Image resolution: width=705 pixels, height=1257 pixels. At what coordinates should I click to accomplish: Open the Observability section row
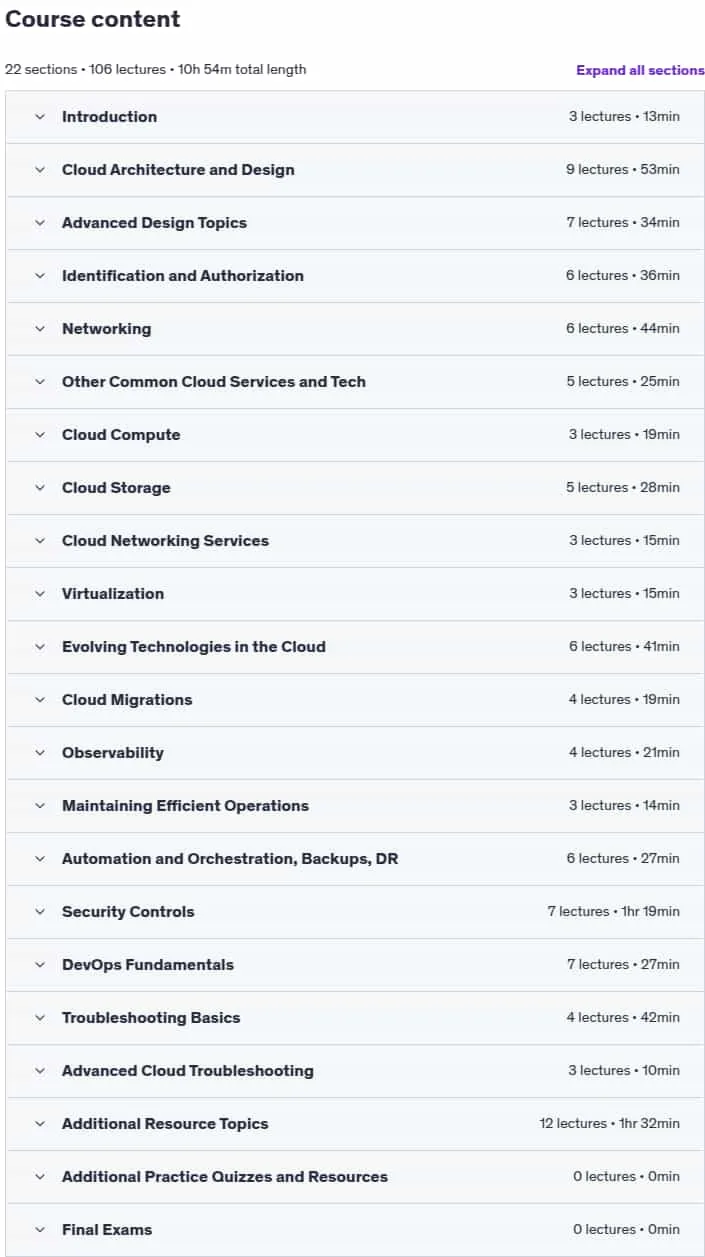(355, 753)
